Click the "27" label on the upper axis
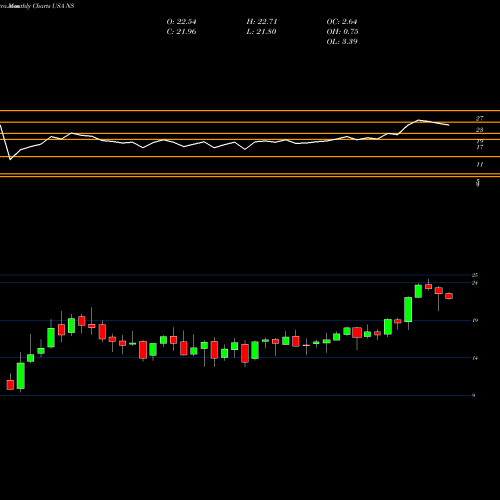Viewport: 500px width, 500px height. tap(479, 119)
